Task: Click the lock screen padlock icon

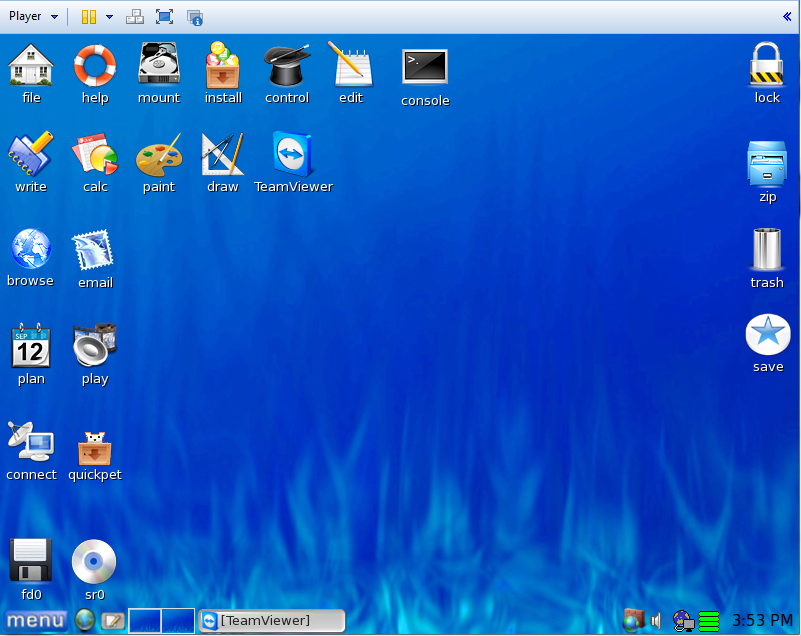Action: tap(767, 65)
